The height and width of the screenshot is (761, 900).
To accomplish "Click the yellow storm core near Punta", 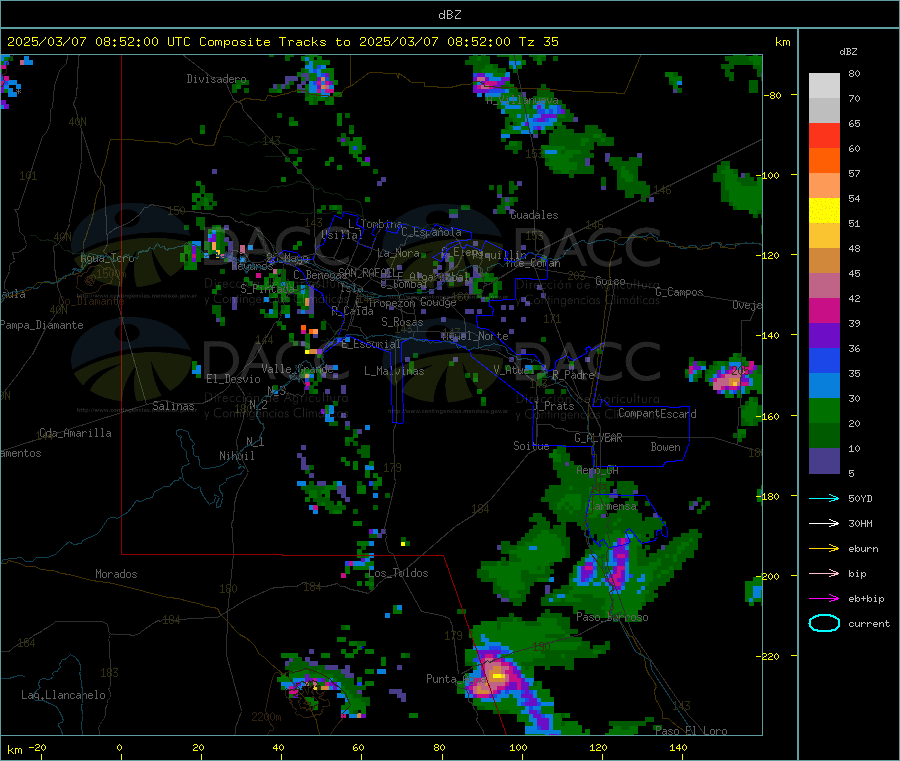I will coord(498,676).
